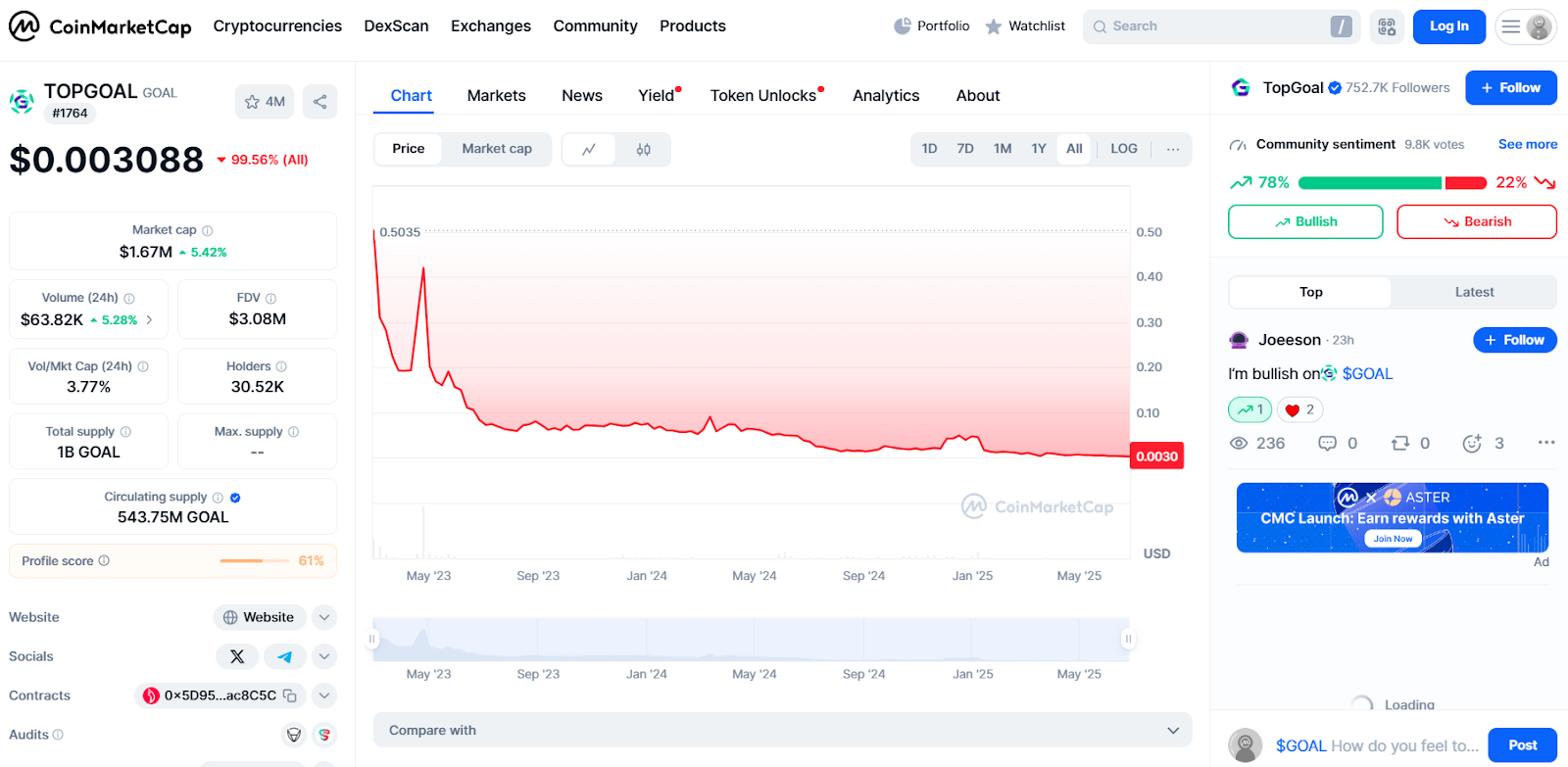Set chart range to 1D
Screen dimensions: 1568x767
point(930,149)
